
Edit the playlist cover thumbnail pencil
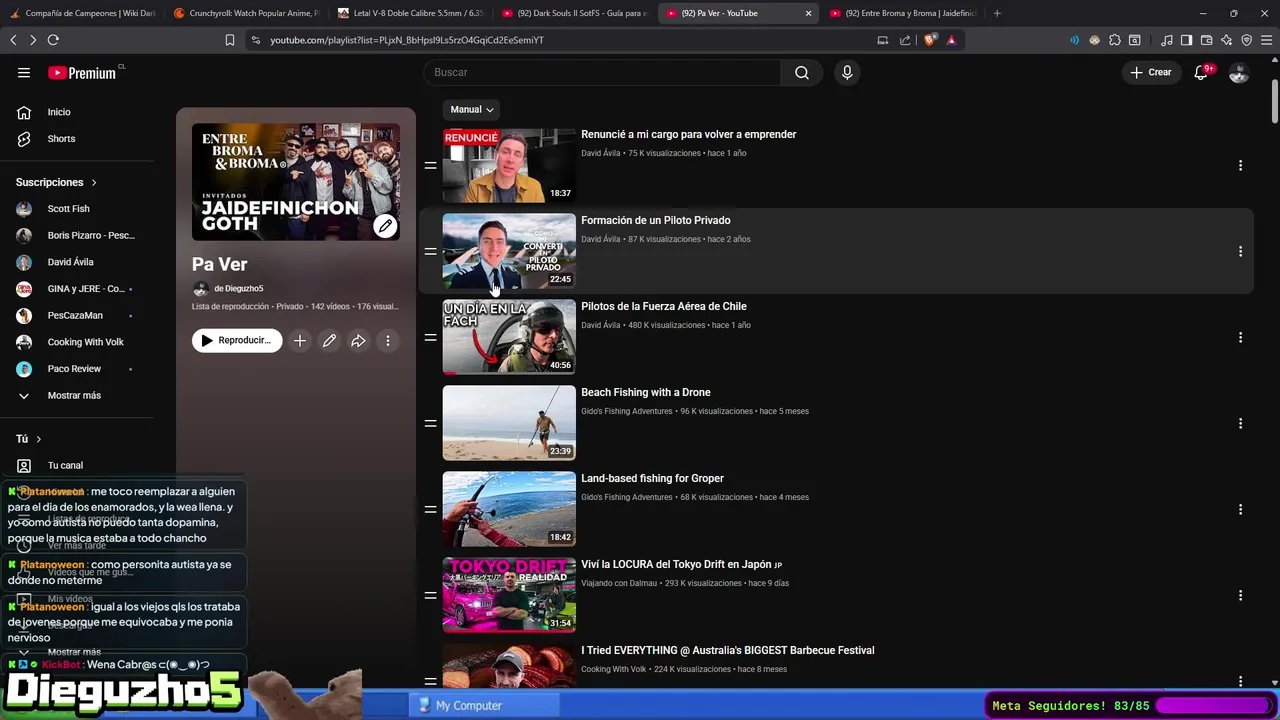385,226
